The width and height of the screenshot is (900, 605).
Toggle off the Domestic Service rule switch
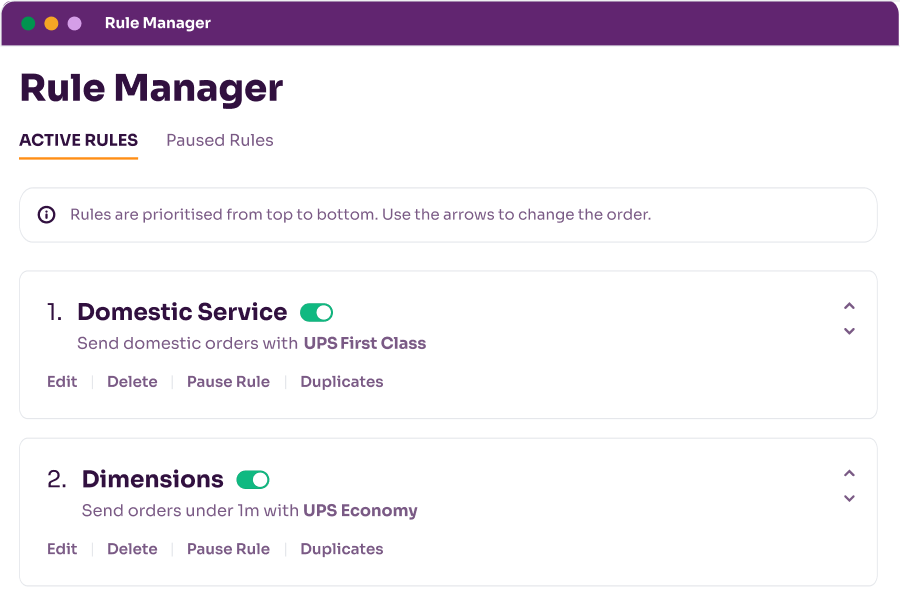coord(316,312)
